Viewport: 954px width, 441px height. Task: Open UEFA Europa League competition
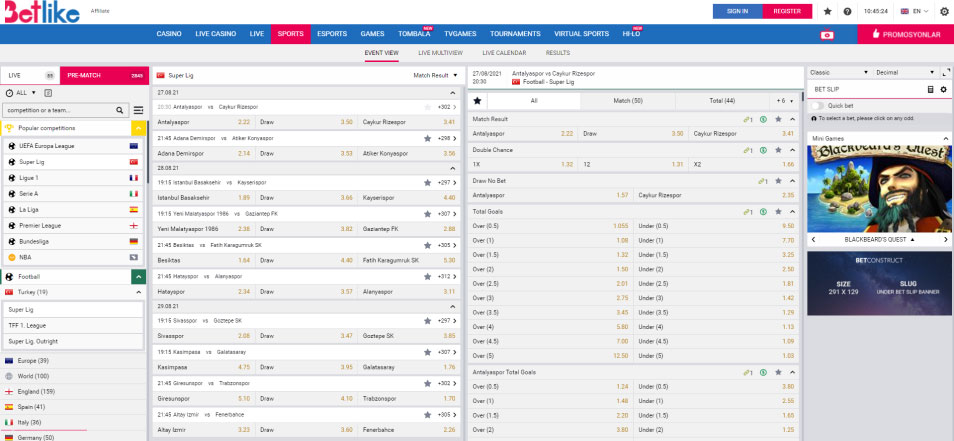tap(73, 147)
